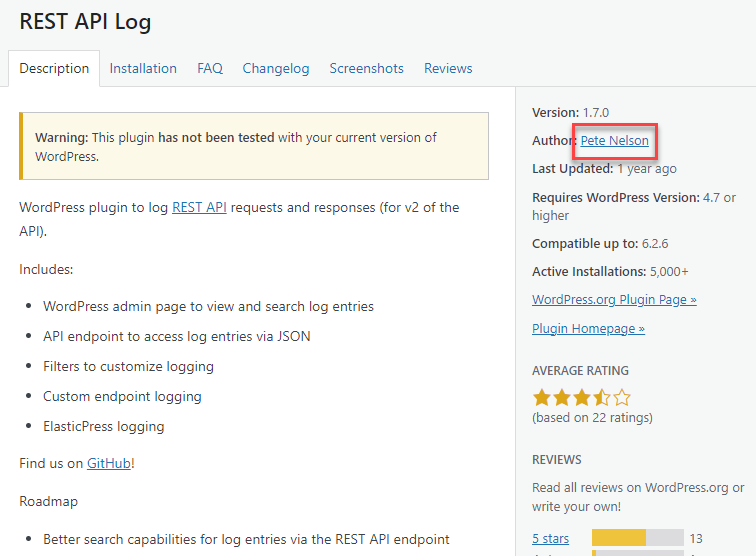Image resolution: width=756 pixels, height=556 pixels.
Task: Click Filters to customize logging item
Action: tap(128, 366)
